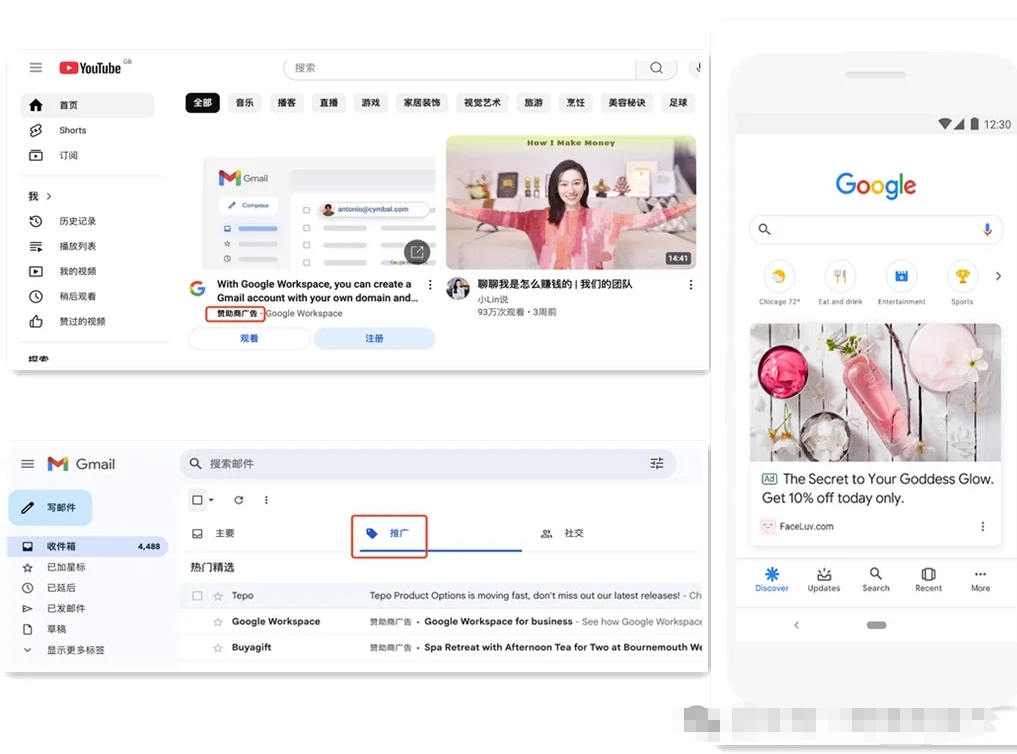Click the Gmail search options filter icon
Viewport: 1017px width, 754px height.
(x=657, y=463)
